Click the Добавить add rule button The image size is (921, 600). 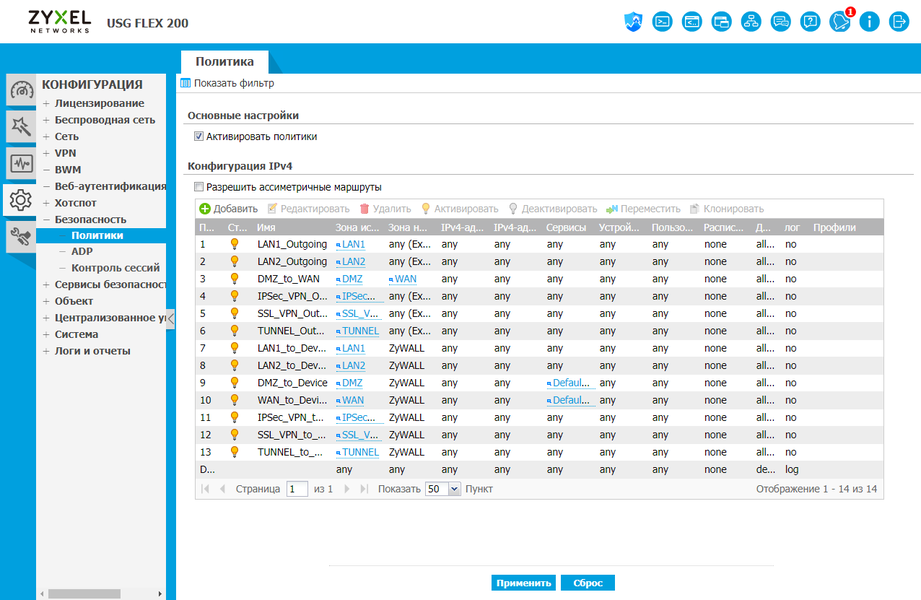pos(228,209)
